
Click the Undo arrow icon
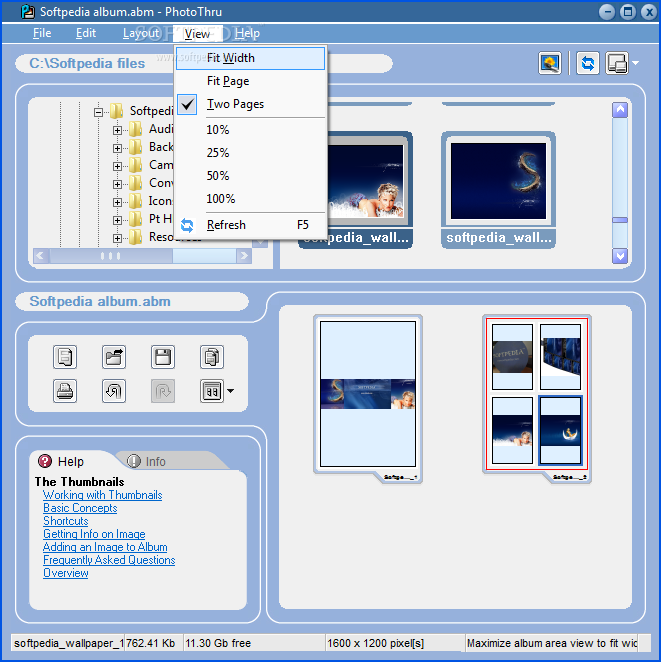(114, 391)
